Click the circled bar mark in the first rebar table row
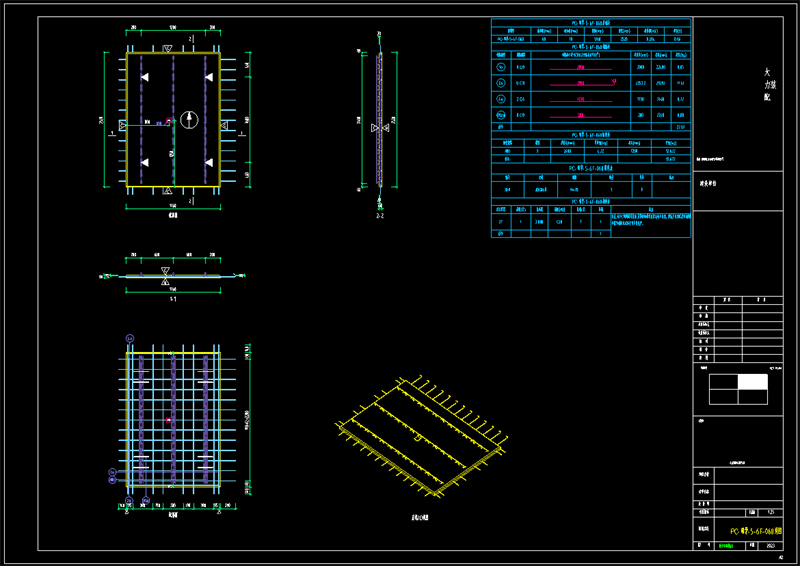Screen dimensions: 800x566 (x=501, y=67)
